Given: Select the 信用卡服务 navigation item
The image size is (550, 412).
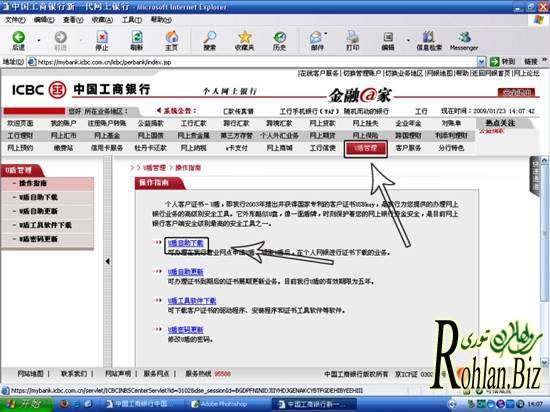Looking at the screenshot, I should (x=107, y=148).
